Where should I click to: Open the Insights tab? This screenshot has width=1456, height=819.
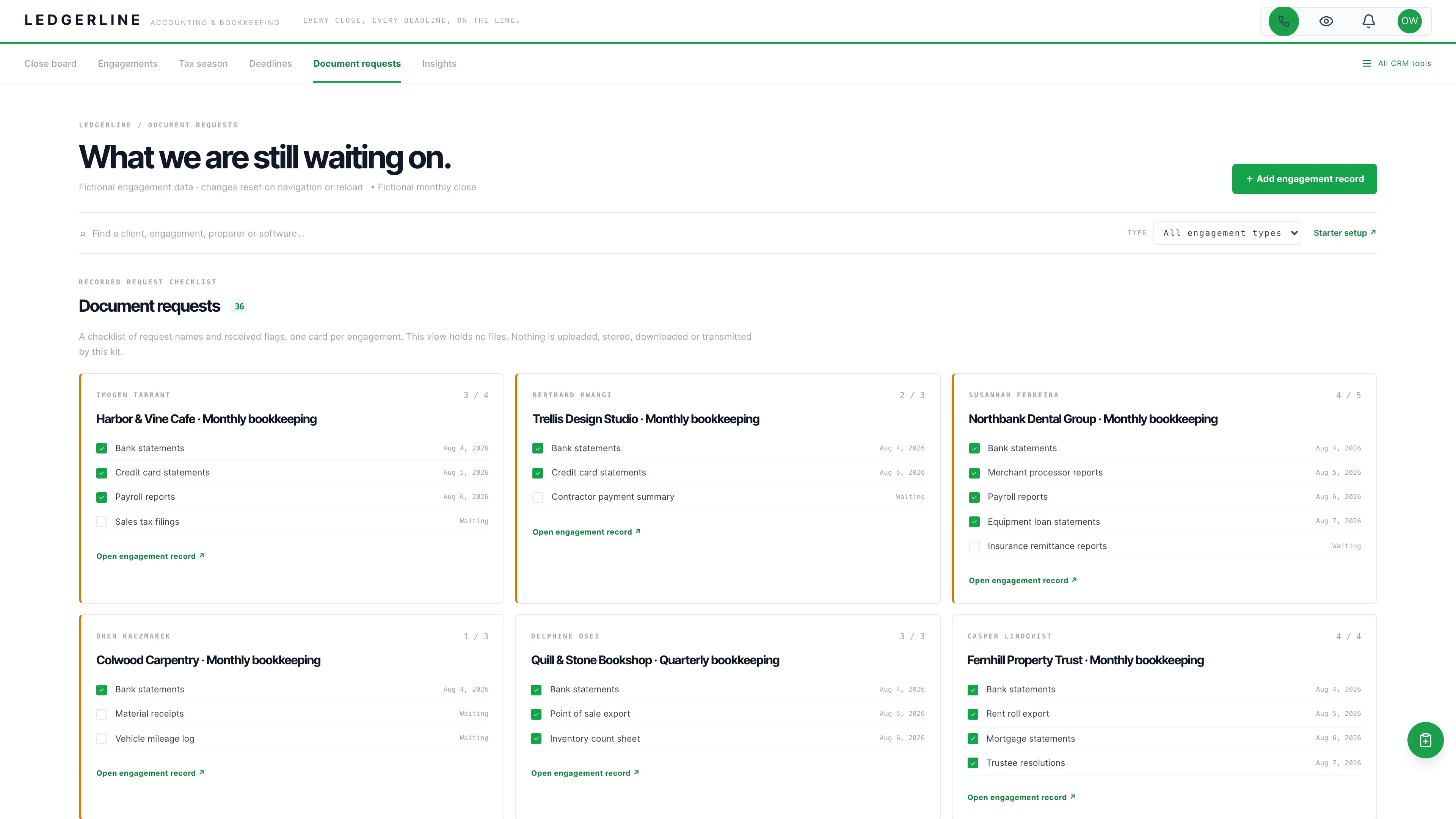tap(439, 63)
